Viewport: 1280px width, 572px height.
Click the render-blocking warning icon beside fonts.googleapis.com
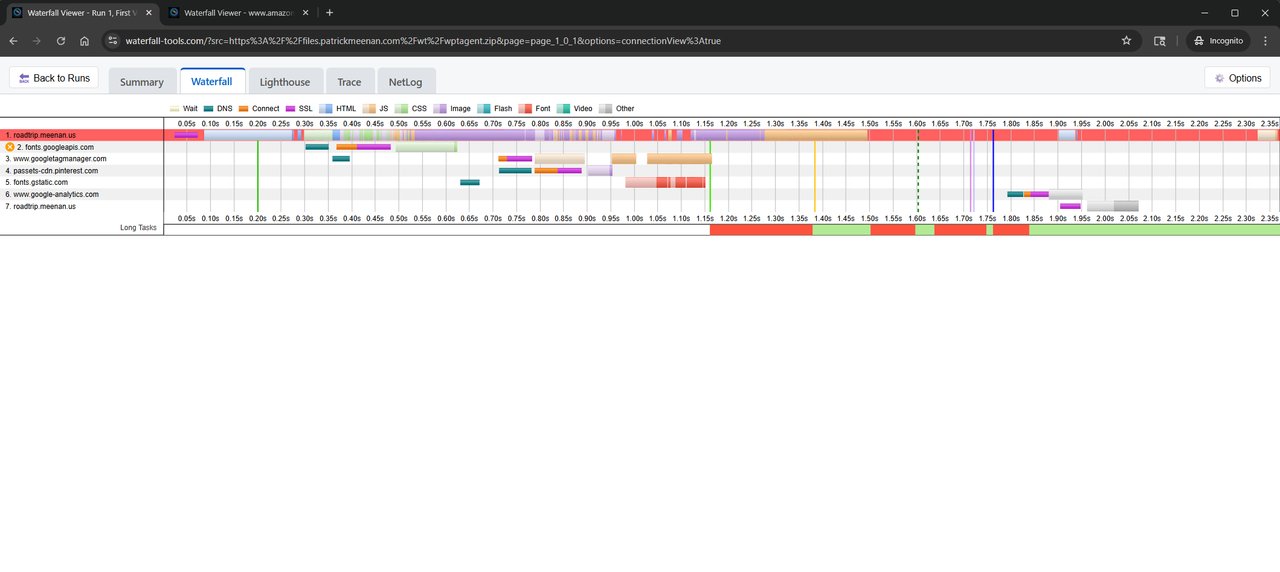click(10, 147)
